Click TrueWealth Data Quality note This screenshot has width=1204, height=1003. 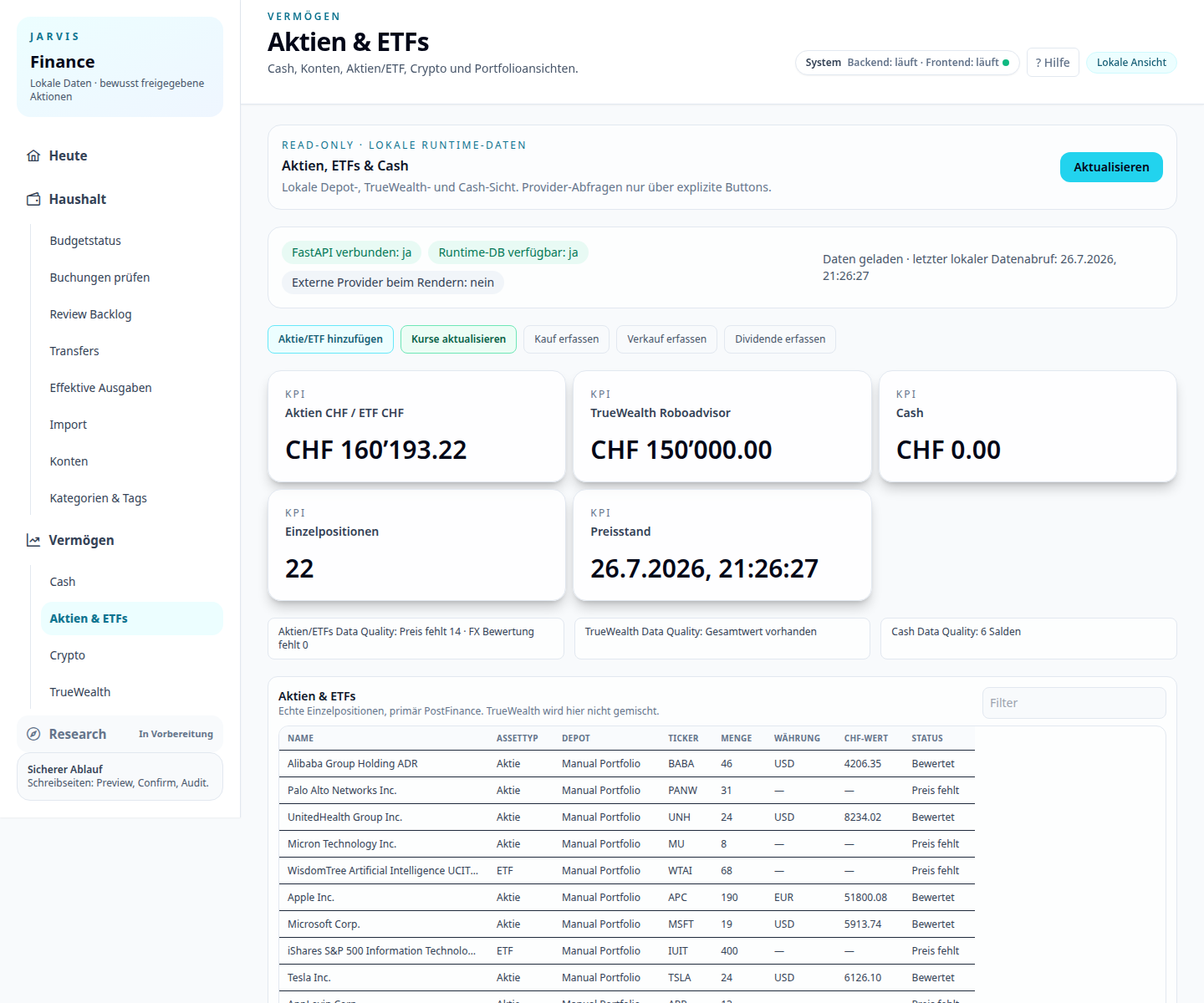722,639
